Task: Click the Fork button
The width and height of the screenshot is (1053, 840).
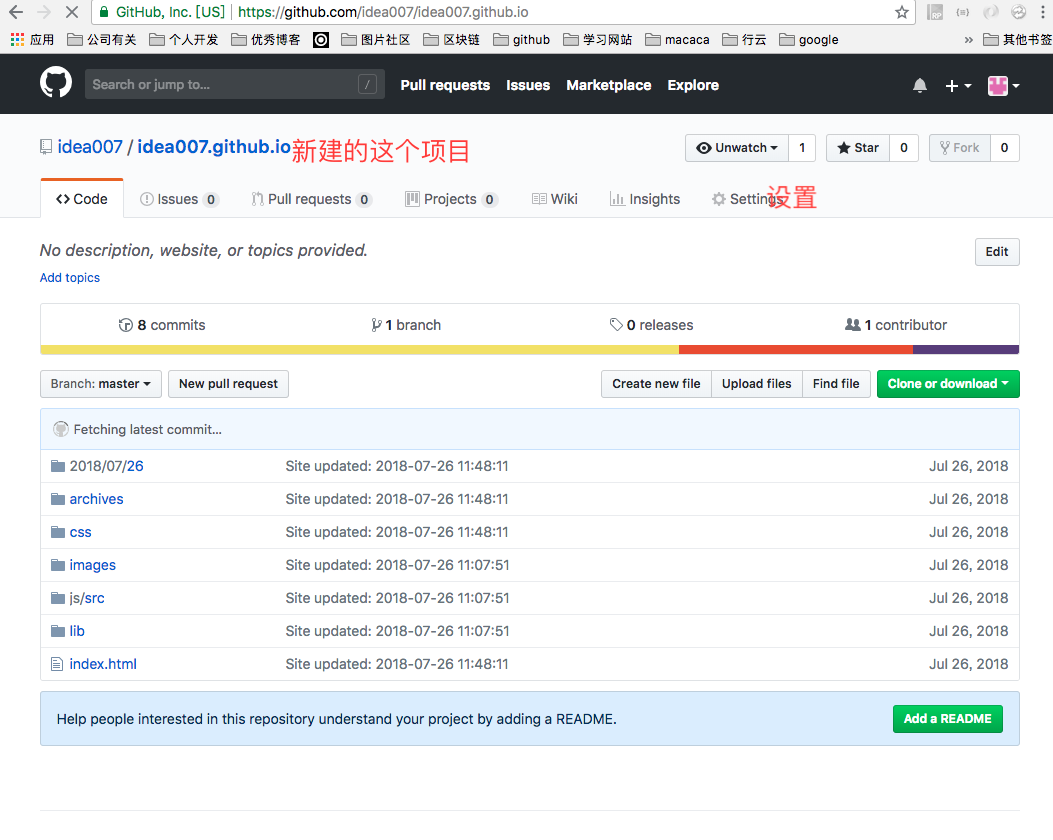Action: click(x=960, y=148)
